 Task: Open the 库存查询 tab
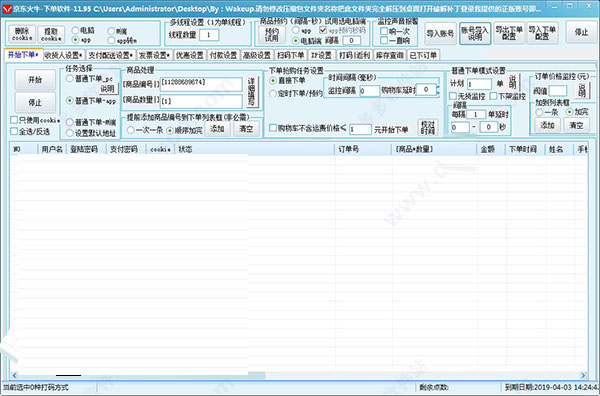pyautogui.click(x=390, y=55)
